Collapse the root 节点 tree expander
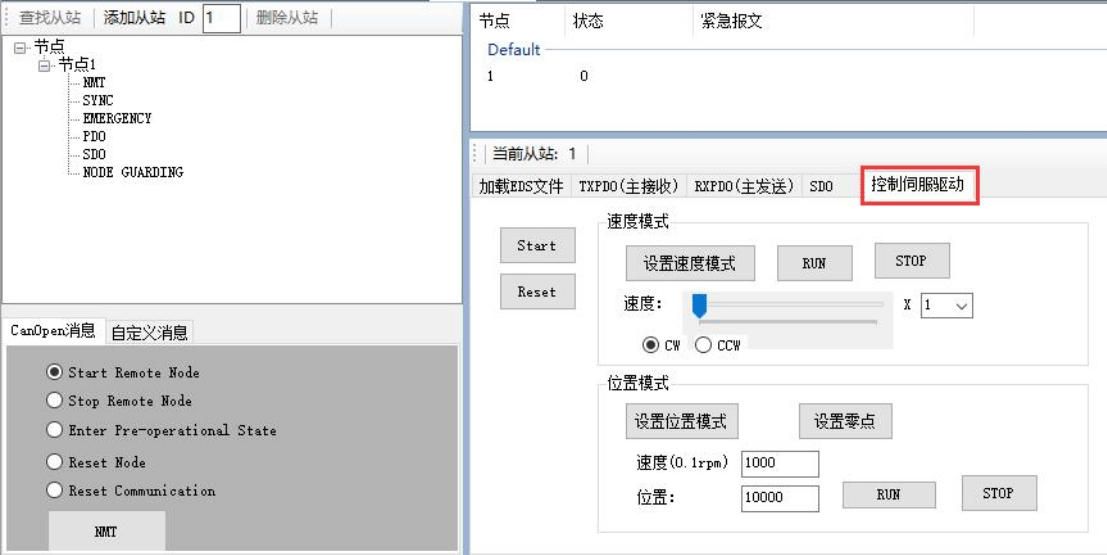Image resolution: width=1107 pixels, height=555 pixels. click(21, 47)
